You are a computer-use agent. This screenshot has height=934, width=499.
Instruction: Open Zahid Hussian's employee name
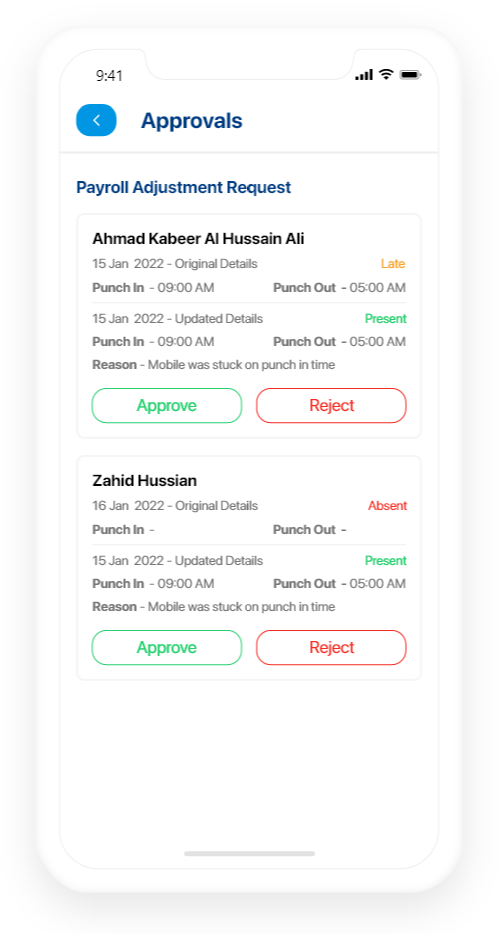[145, 481]
